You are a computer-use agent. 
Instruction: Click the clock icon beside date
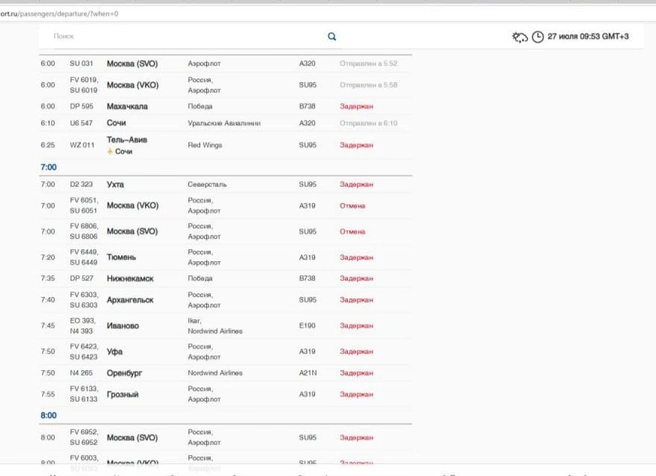(538, 37)
